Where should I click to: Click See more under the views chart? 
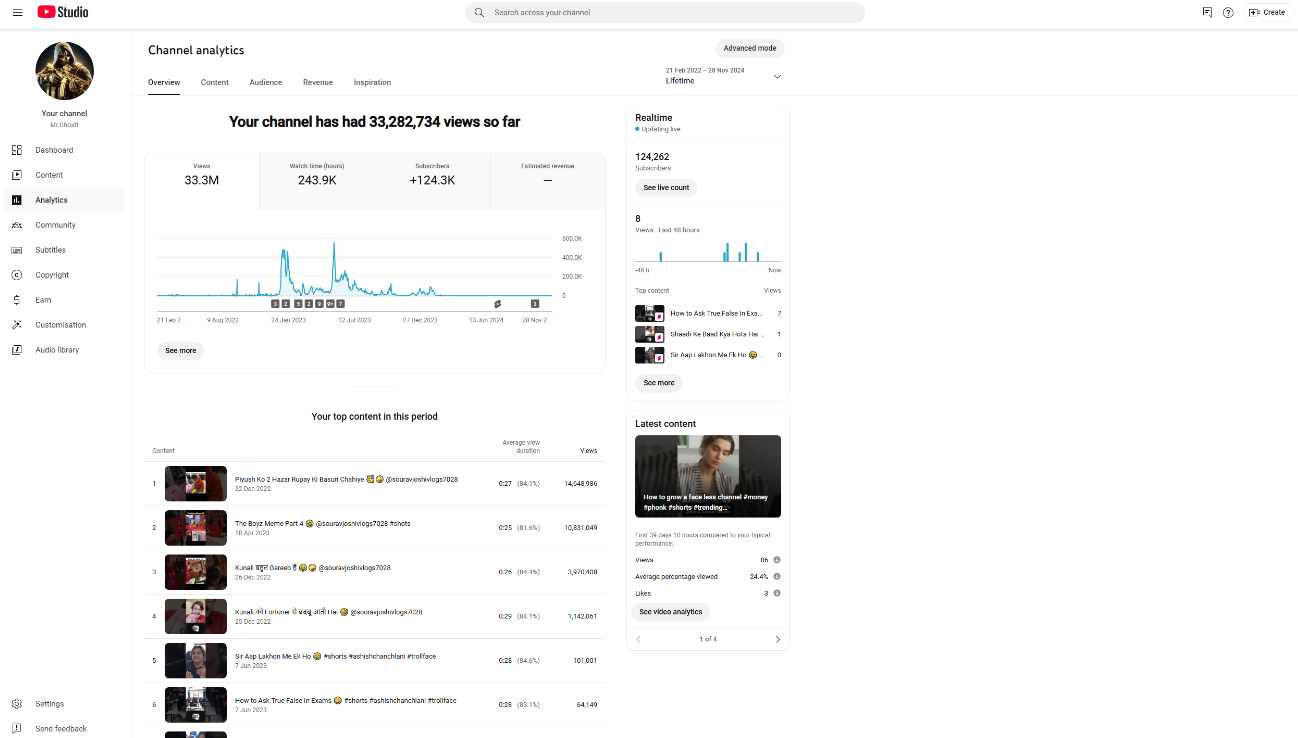181,351
